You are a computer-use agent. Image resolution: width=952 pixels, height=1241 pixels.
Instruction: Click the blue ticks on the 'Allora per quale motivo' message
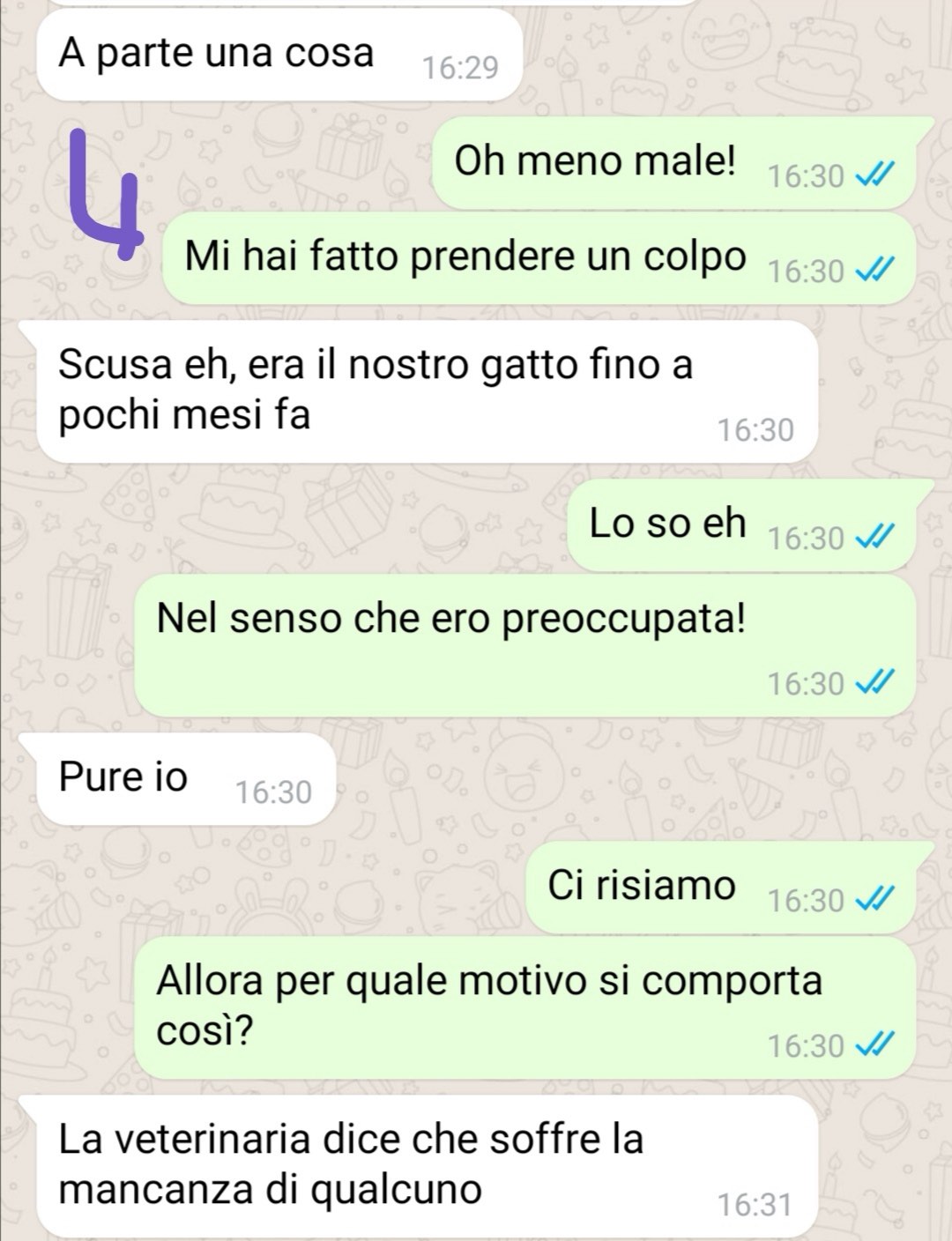coord(876,1046)
